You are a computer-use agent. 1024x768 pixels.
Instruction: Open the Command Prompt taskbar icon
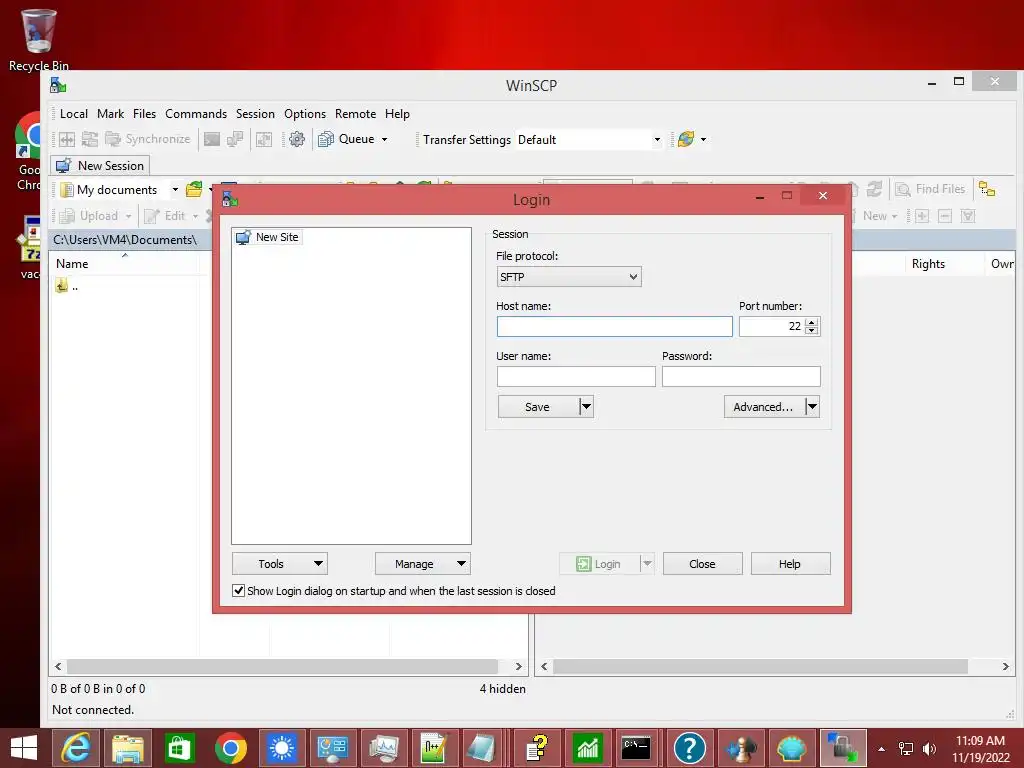tap(636, 748)
